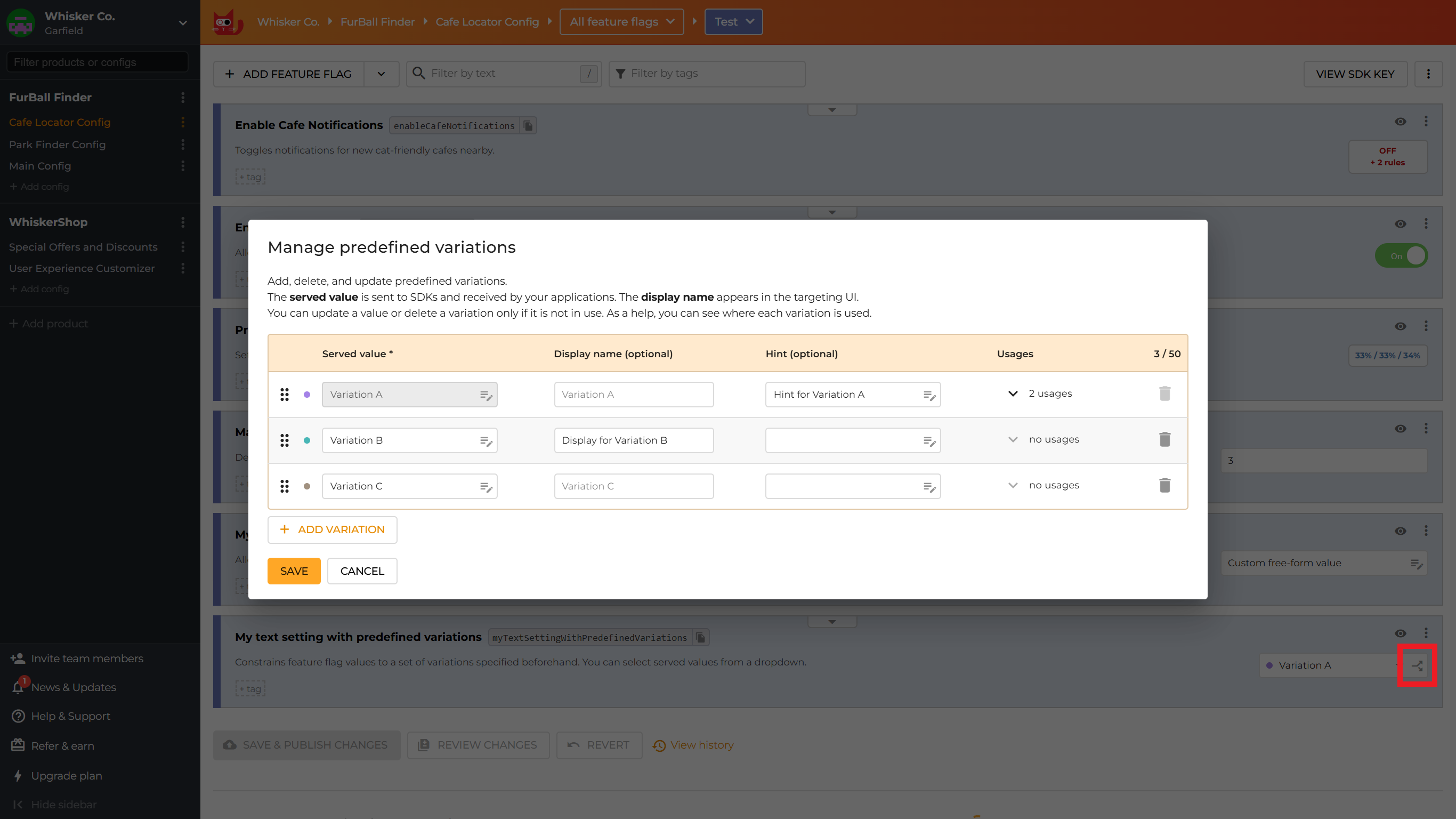Toggle eye visibility on Enable Cafe Notifications
Viewport: 1456px width, 819px height.
coord(1400,121)
